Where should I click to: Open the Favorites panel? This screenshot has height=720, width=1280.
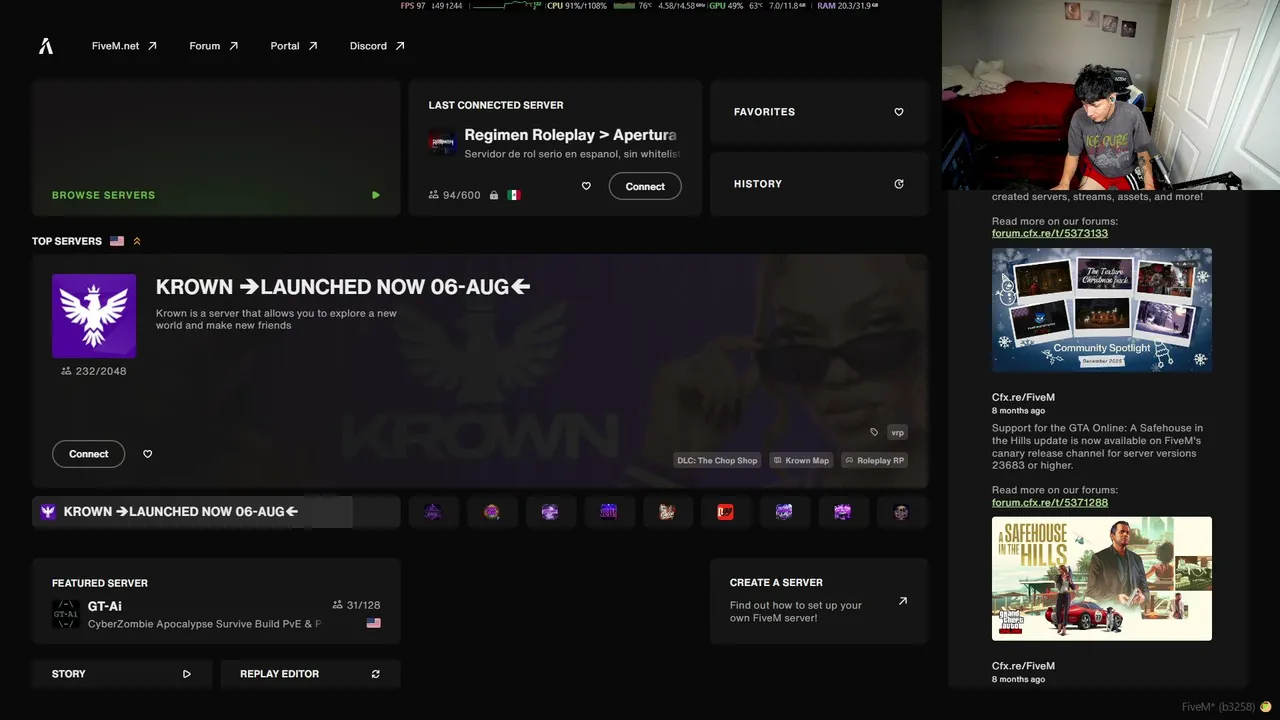pos(819,112)
